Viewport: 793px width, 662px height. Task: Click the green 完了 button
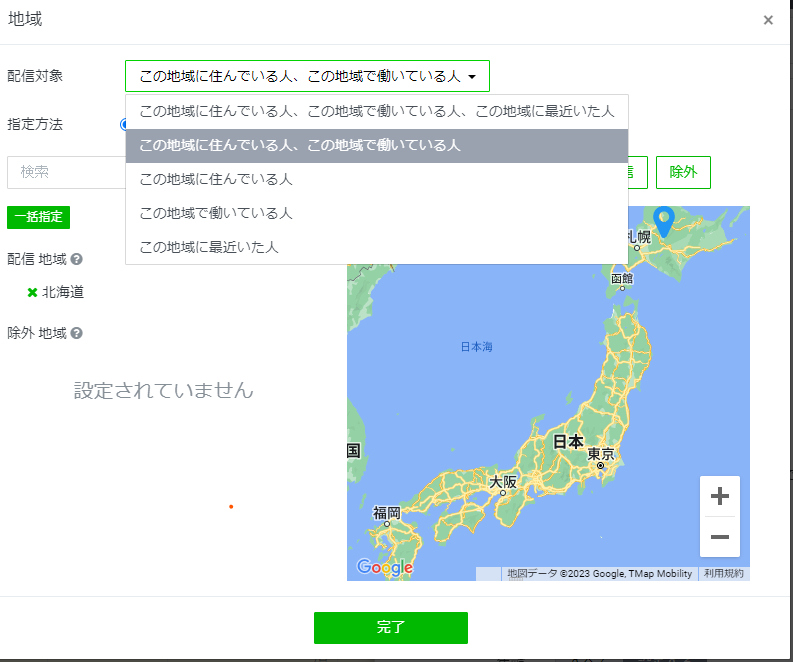click(x=390, y=628)
